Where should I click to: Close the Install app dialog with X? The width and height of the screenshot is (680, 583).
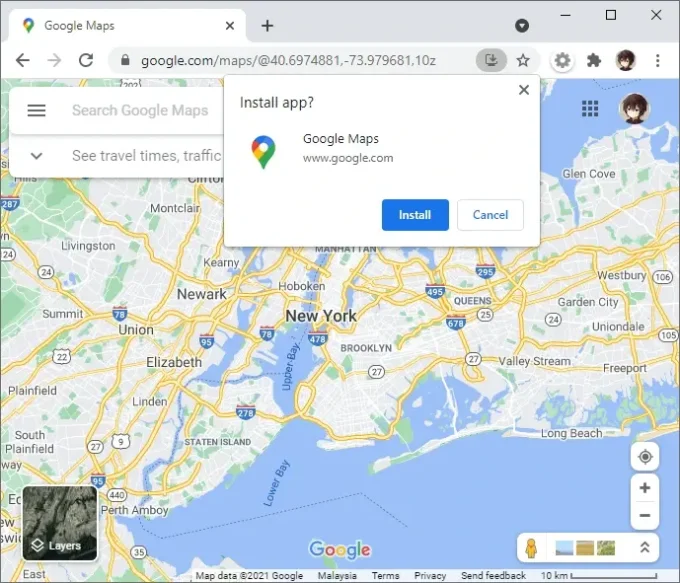pos(523,90)
